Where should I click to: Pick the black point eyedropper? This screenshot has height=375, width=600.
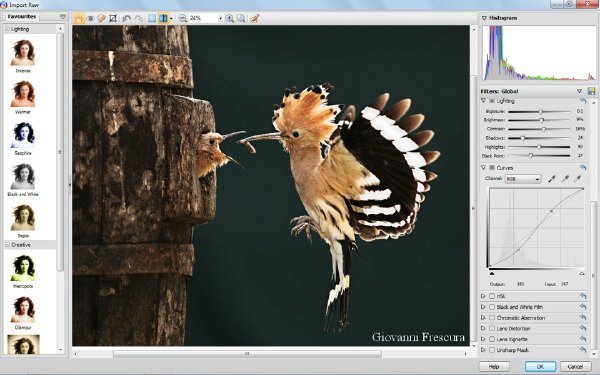point(552,178)
